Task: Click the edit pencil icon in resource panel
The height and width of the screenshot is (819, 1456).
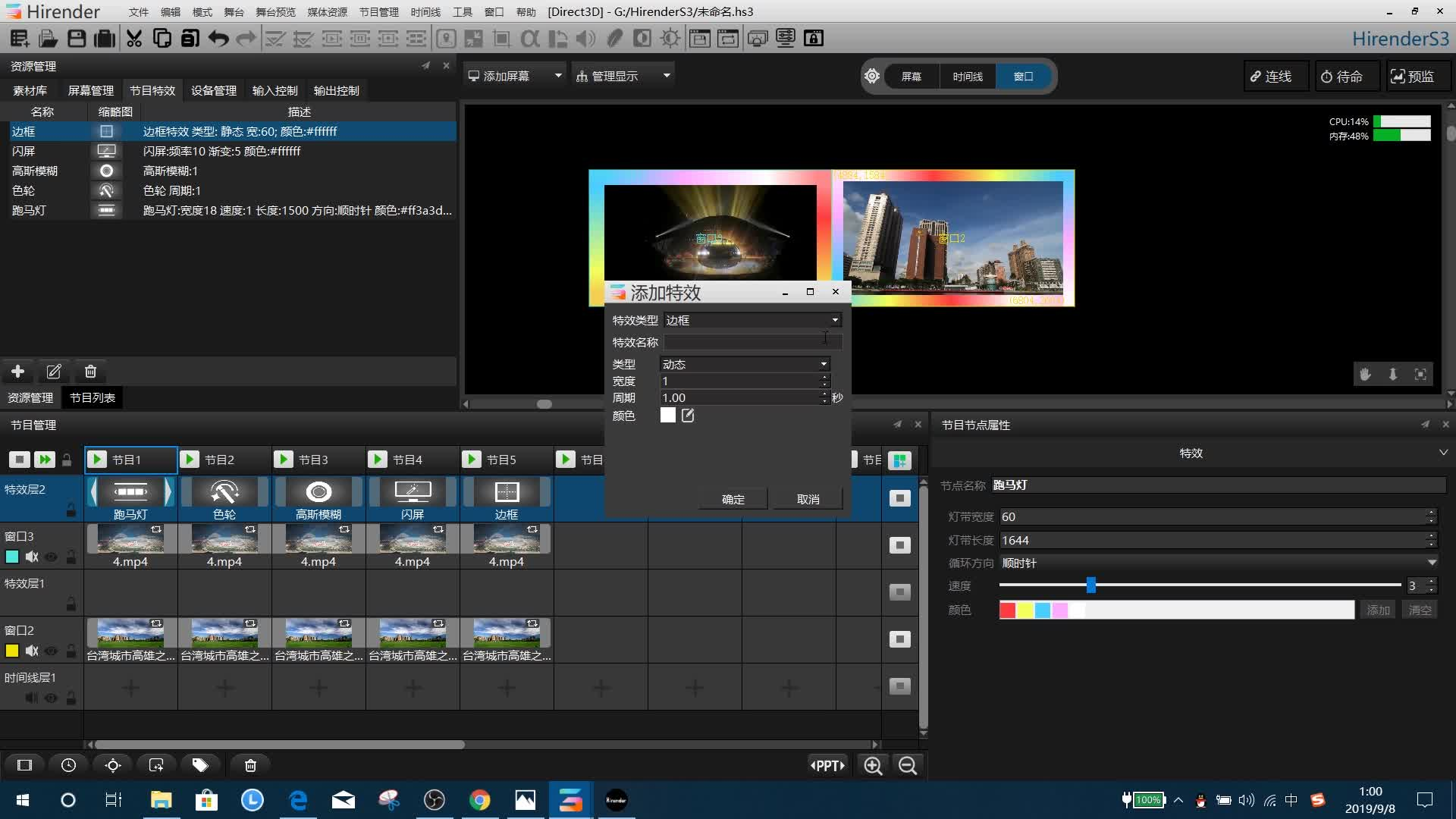Action: [x=54, y=372]
